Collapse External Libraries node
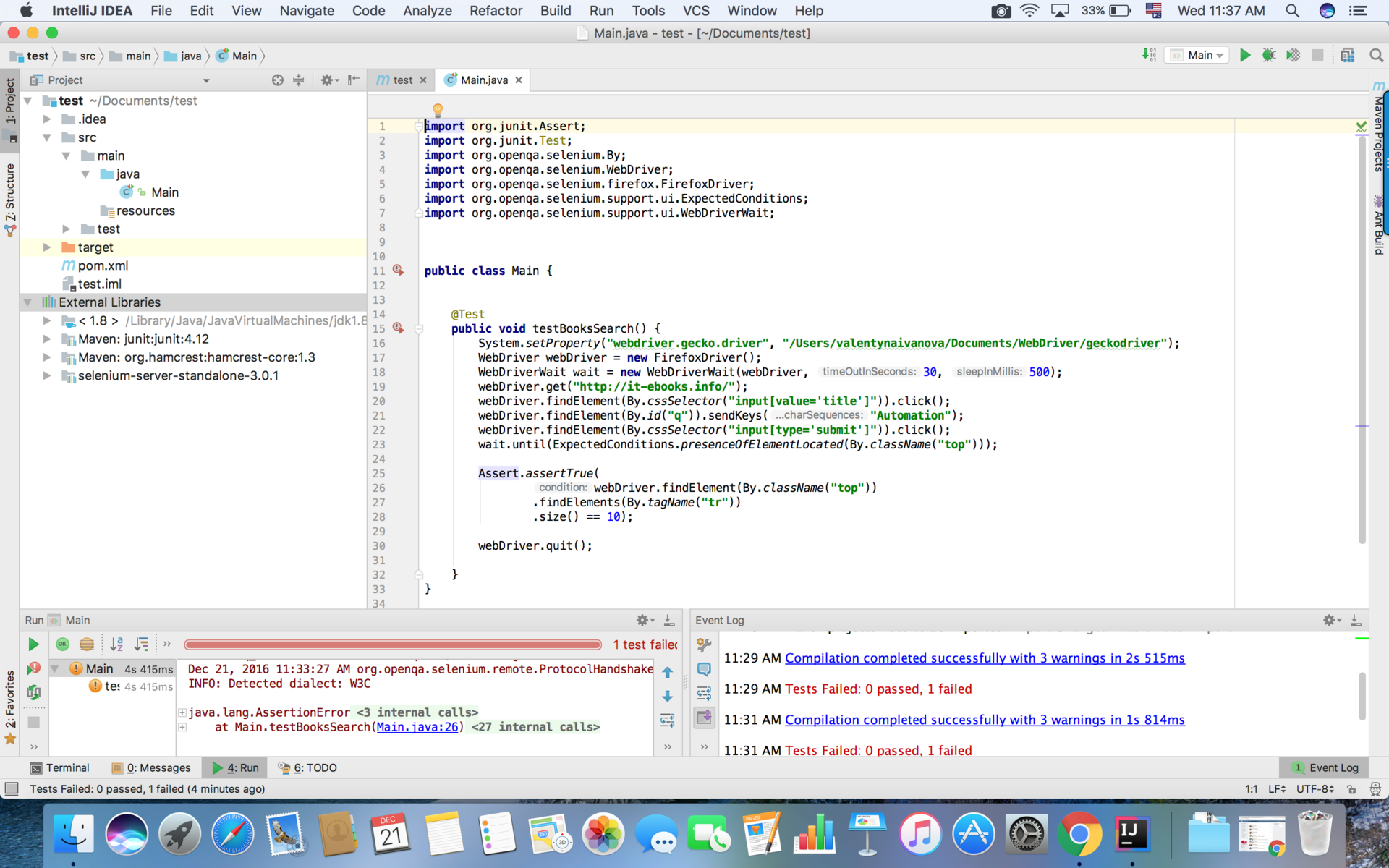 coord(27,302)
